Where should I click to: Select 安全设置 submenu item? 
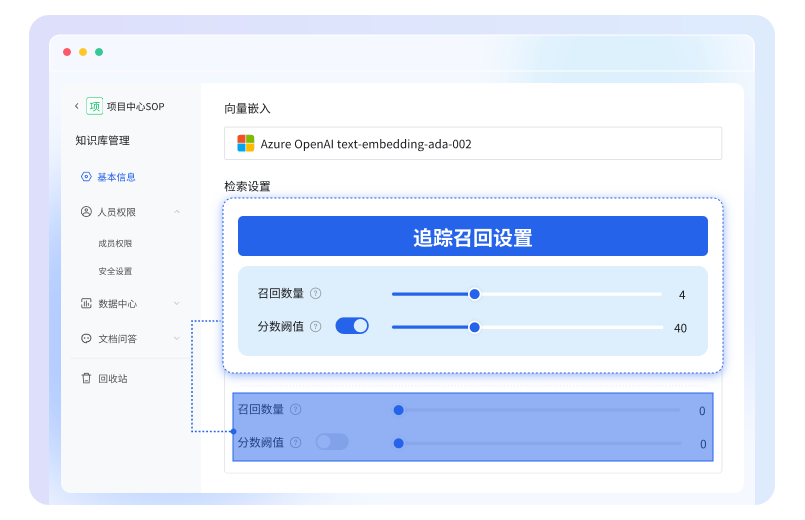(x=115, y=271)
